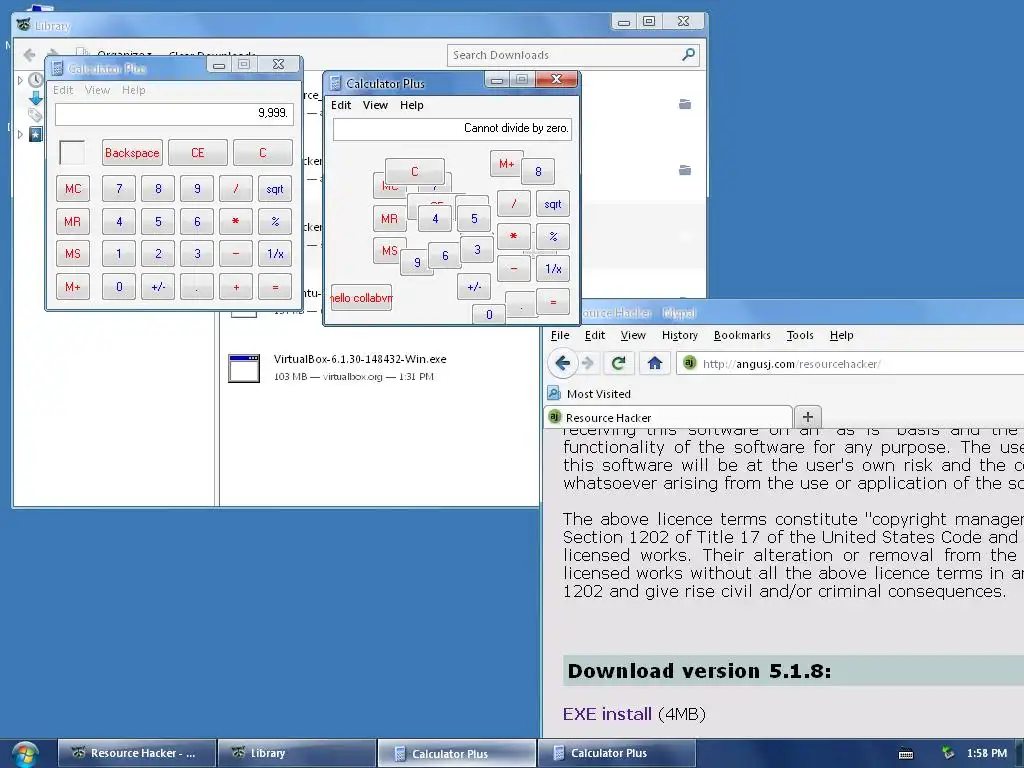Select the Resource Hacker browser tab
This screenshot has width=1024, height=768.
click(667, 417)
